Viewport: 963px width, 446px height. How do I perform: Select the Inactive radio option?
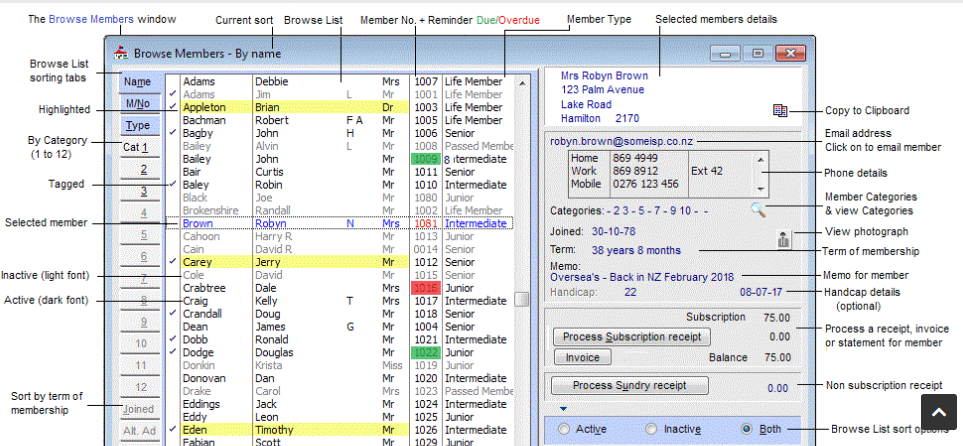click(652, 429)
